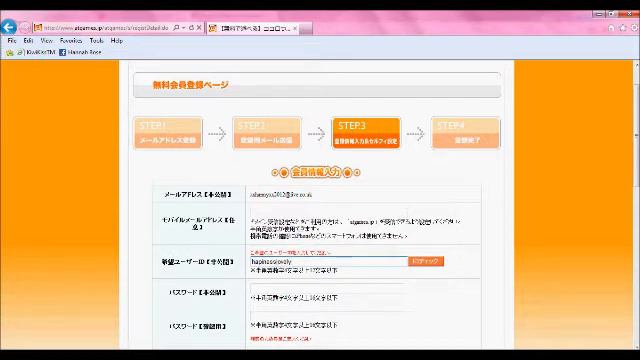Click the registered email address text
Screen dimensions: 640x360
281,195
